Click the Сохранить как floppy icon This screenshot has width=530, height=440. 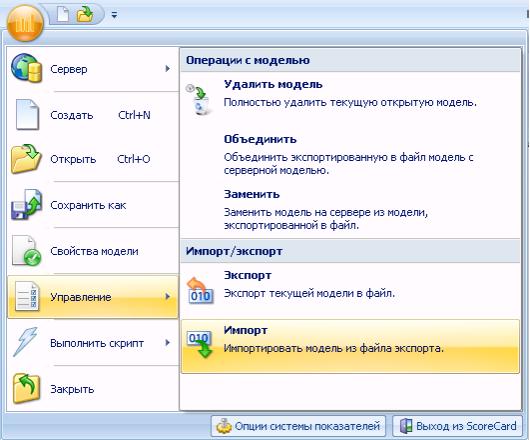point(26,205)
